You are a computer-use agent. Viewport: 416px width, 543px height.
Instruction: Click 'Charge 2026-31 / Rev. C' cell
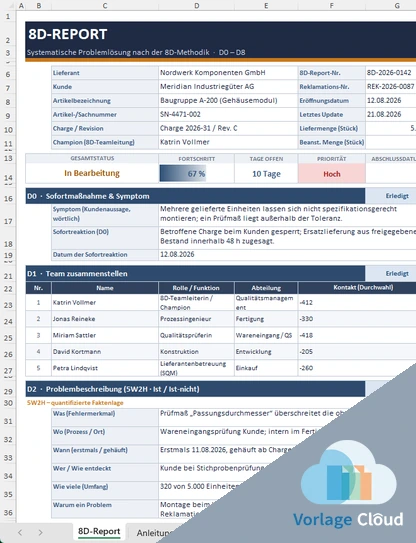(228, 128)
